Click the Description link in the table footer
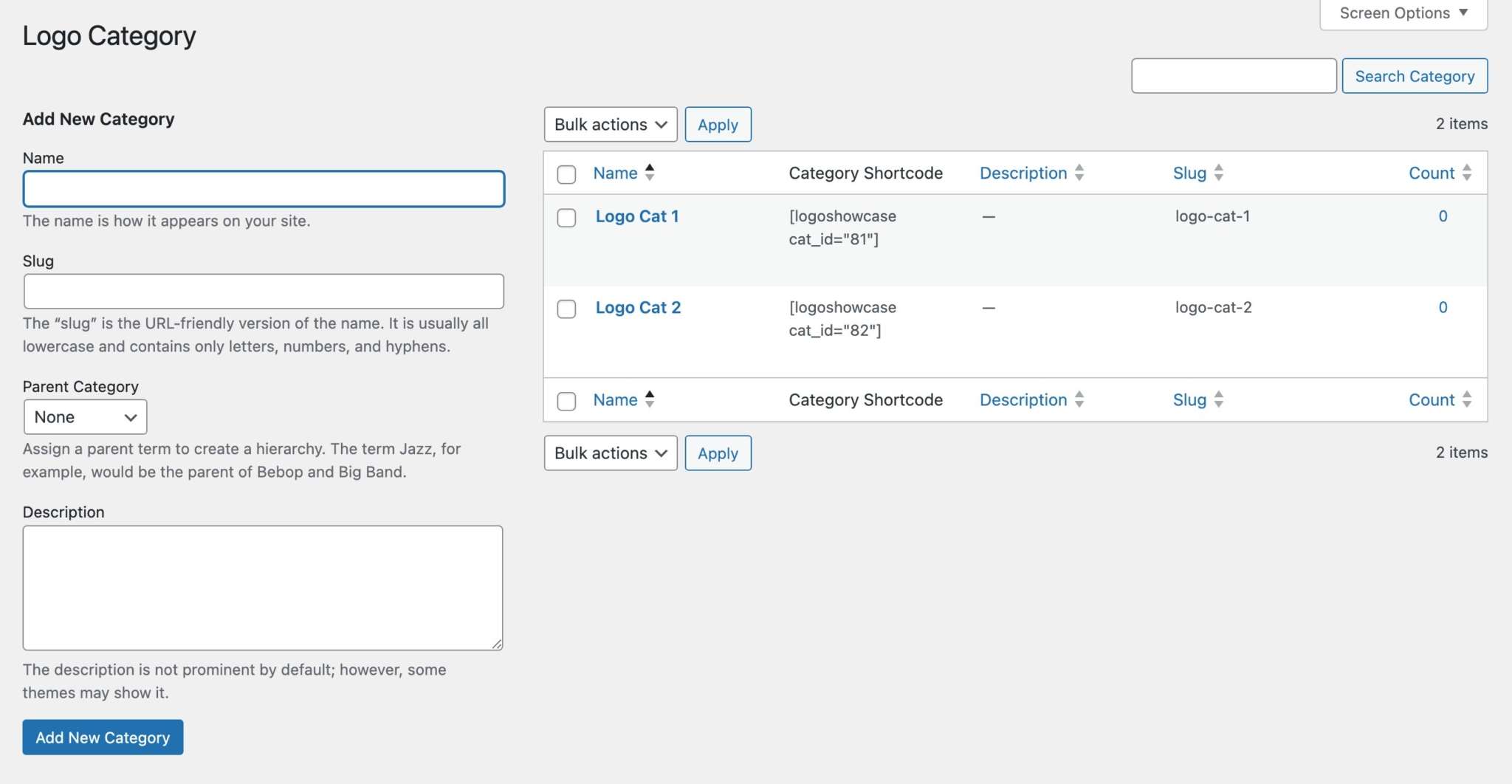The height and width of the screenshot is (784, 1512). (1023, 399)
